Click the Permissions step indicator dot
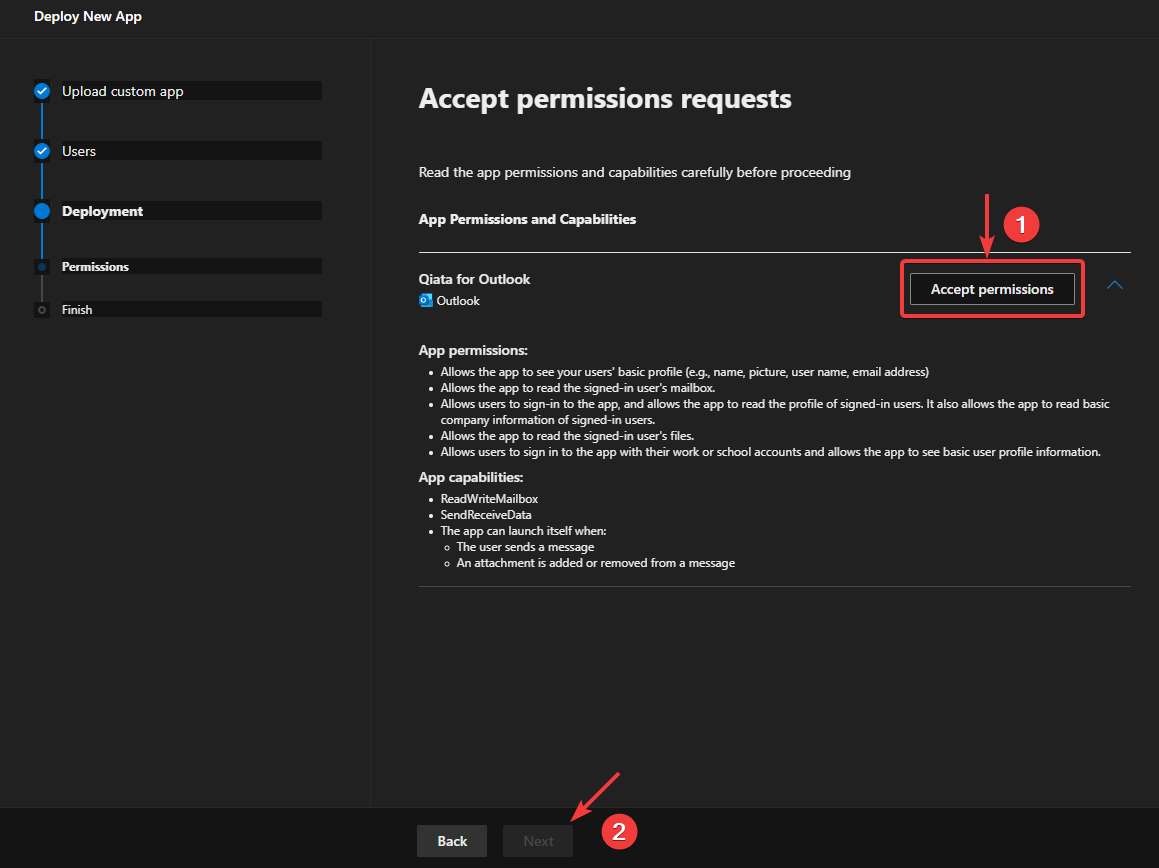Screen dimensions: 1159x868 [x=41, y=266]
